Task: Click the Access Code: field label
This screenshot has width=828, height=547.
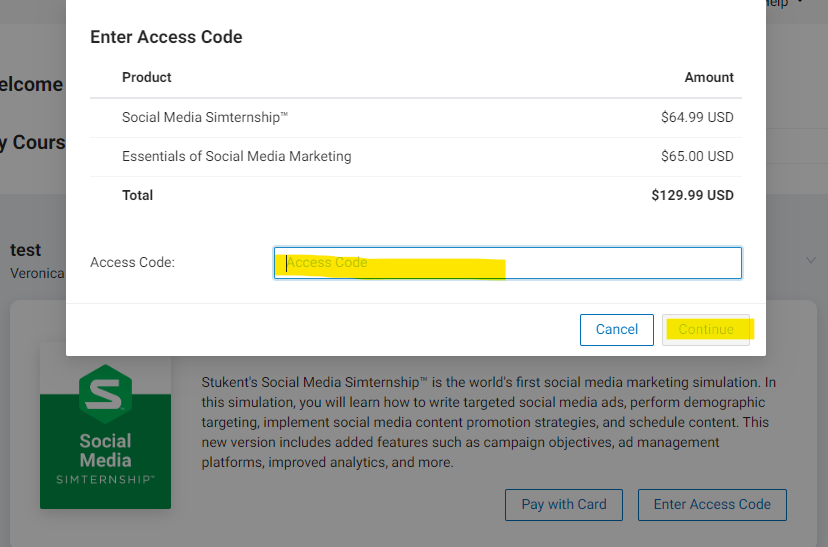Action: click(132, 263)
